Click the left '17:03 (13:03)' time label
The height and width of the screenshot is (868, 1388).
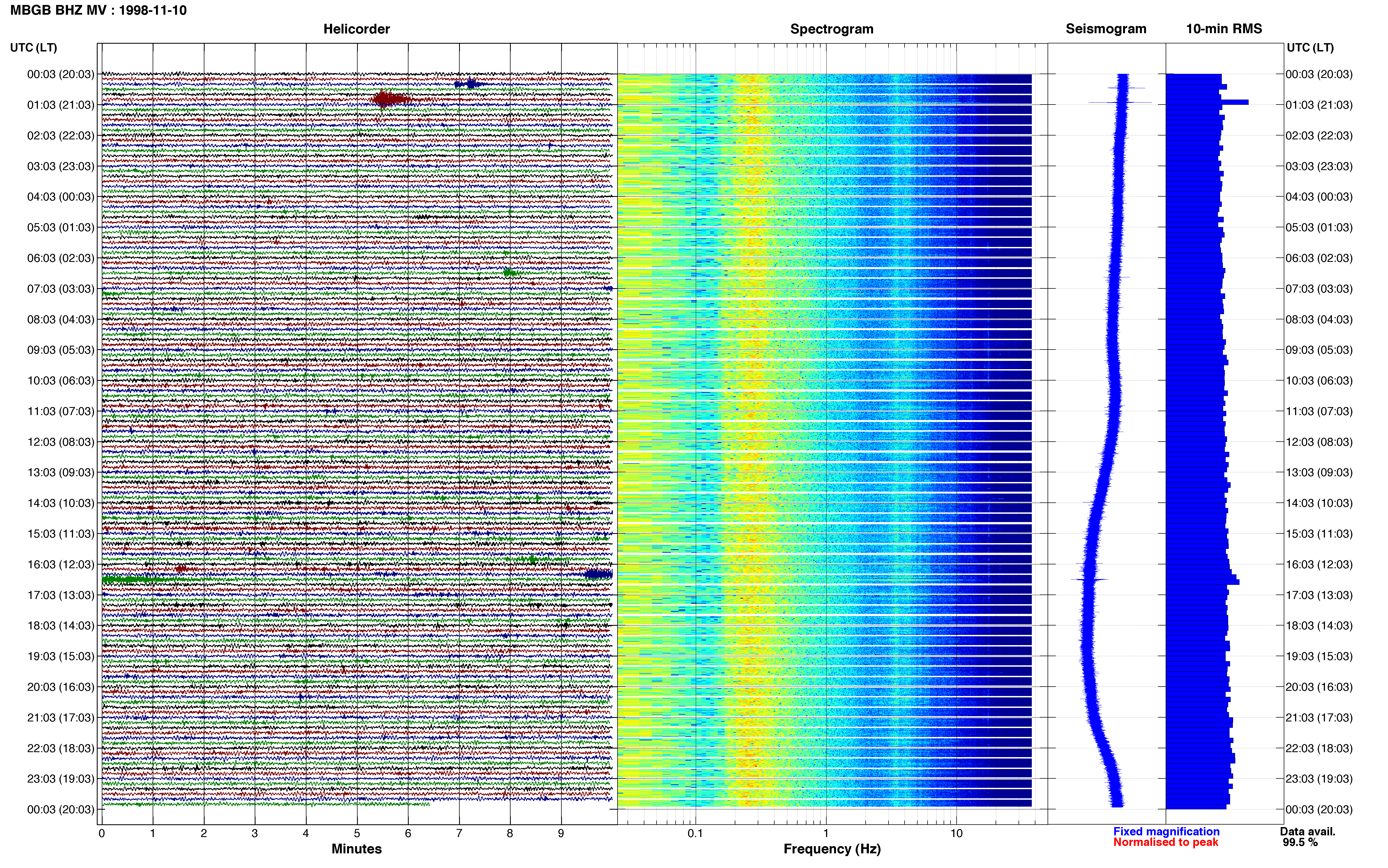[61, 595]
